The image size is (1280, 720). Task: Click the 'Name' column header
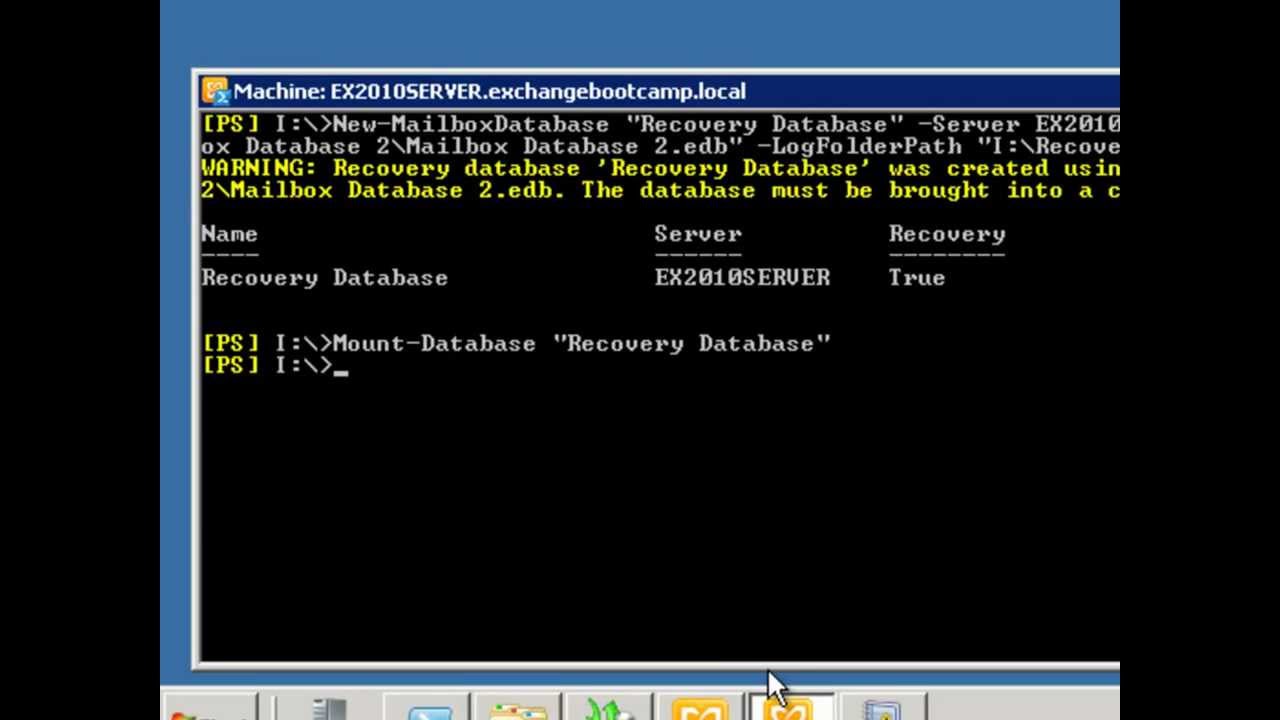pos(229,234)
